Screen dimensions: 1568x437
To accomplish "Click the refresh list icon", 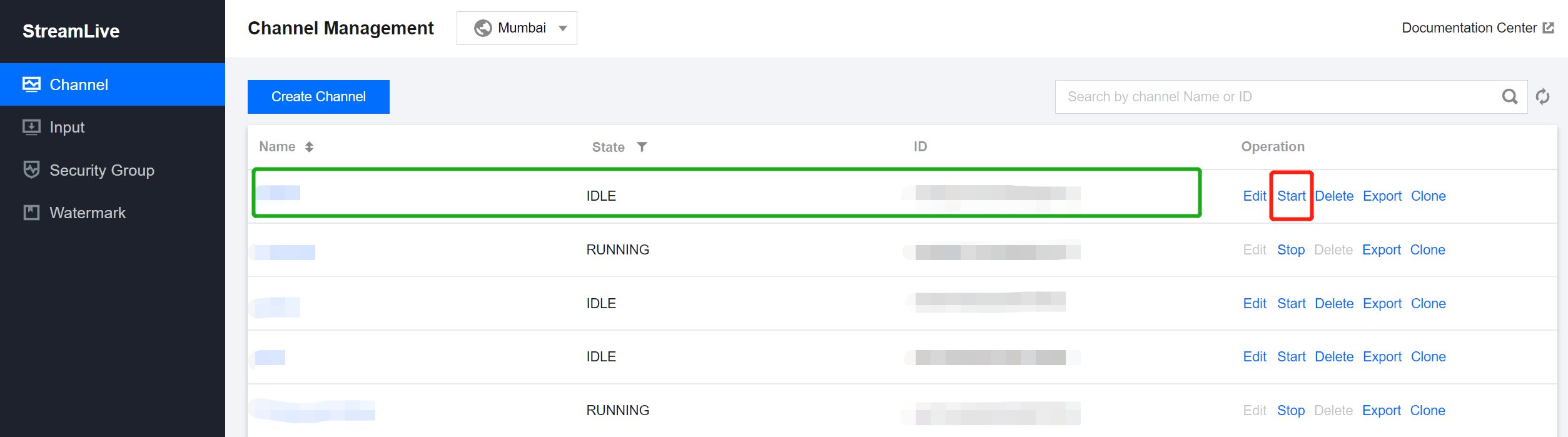I will (1542, 97).
